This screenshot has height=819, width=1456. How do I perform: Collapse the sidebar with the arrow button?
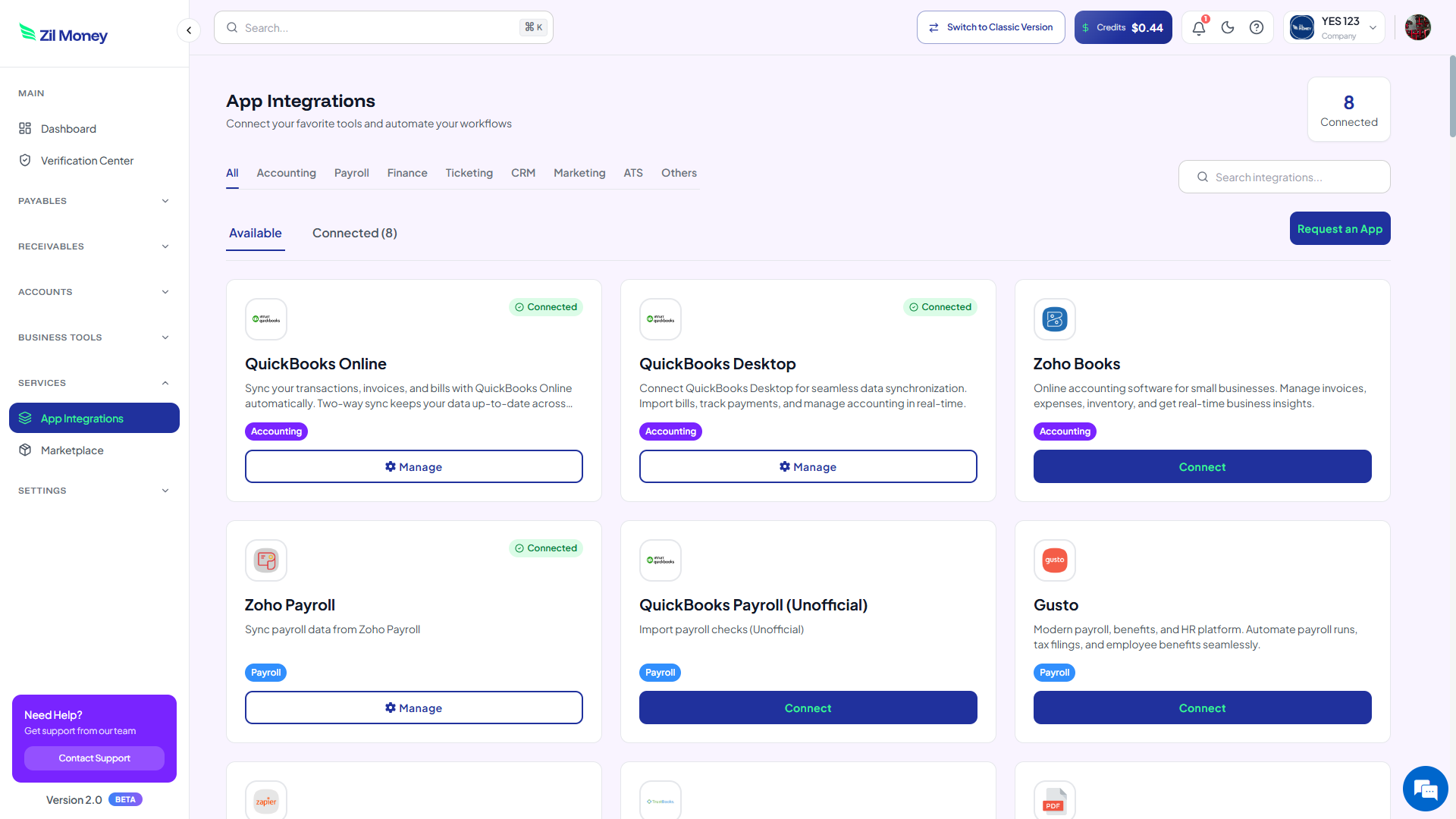tap(189, 30)
